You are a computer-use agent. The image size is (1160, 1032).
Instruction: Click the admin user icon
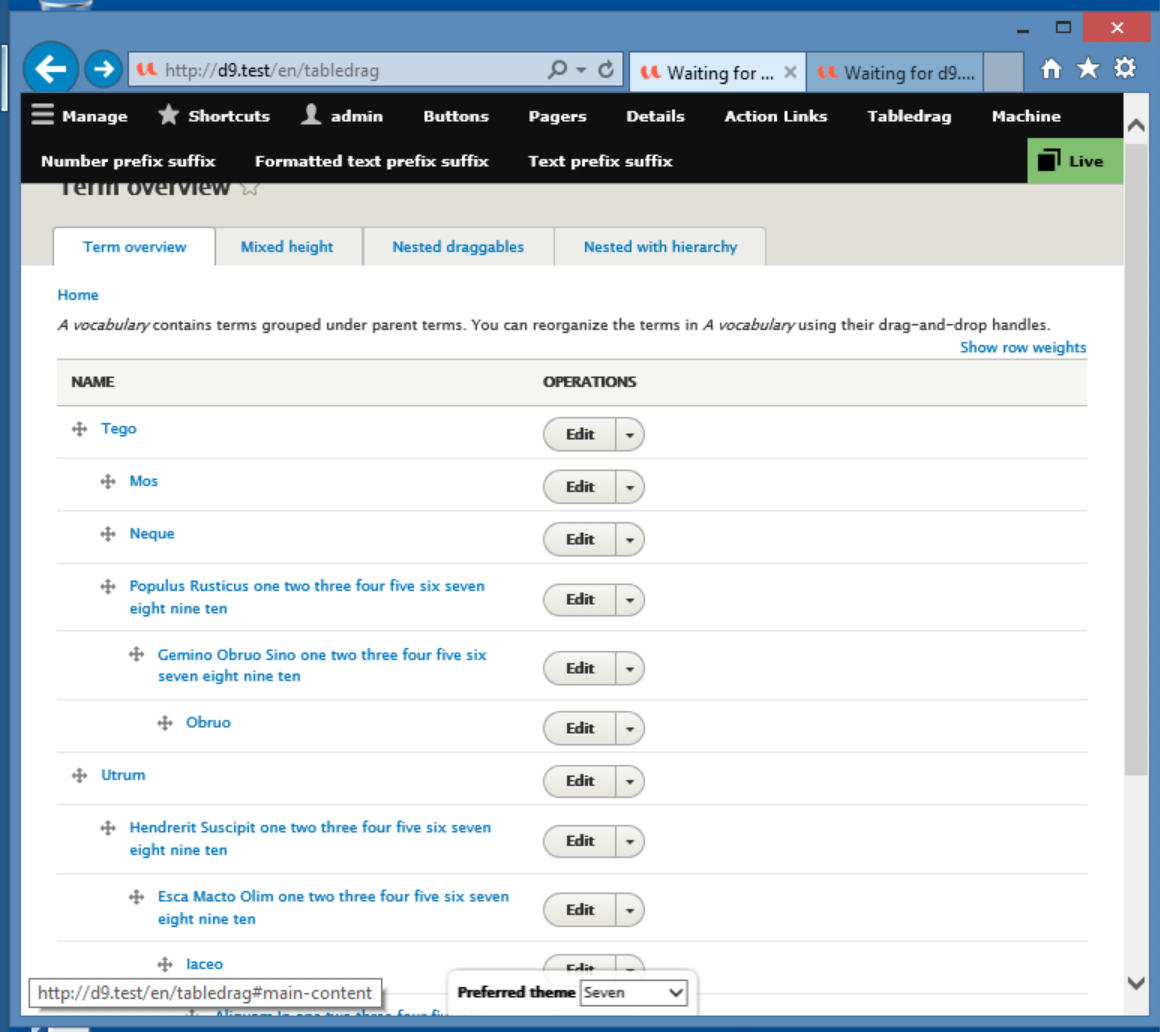pos(310,115)
